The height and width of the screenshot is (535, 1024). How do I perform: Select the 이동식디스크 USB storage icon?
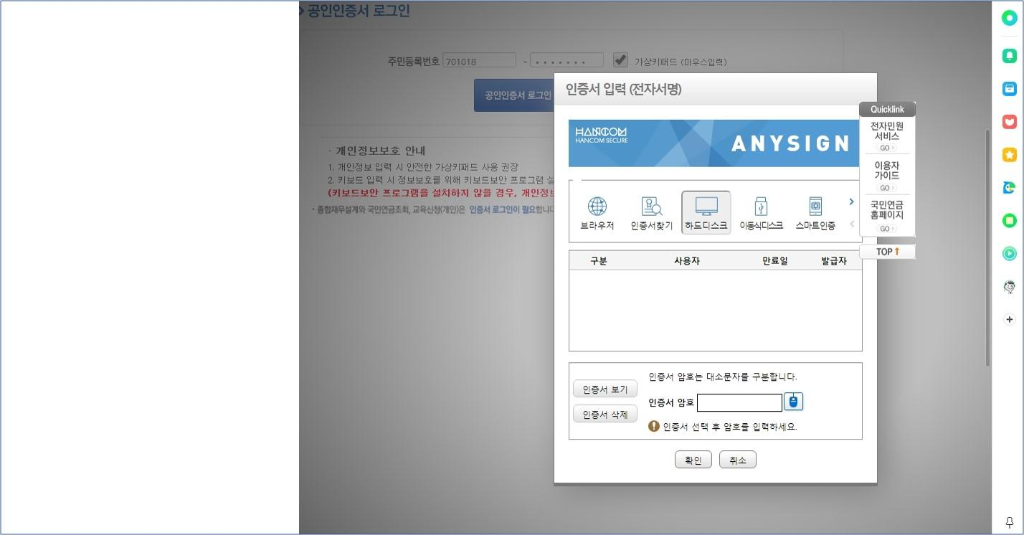(761, 213)
